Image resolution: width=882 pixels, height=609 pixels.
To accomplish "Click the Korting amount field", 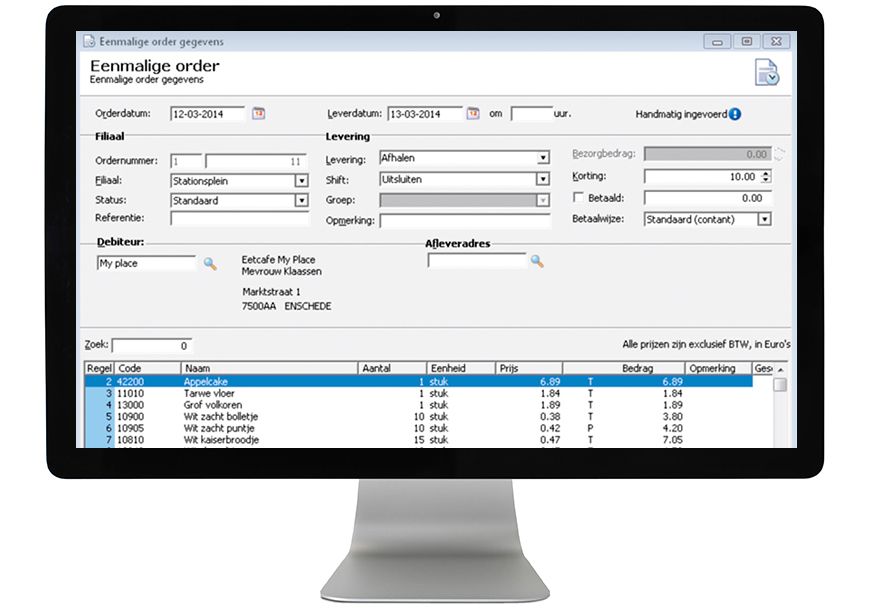I will 702,177.
